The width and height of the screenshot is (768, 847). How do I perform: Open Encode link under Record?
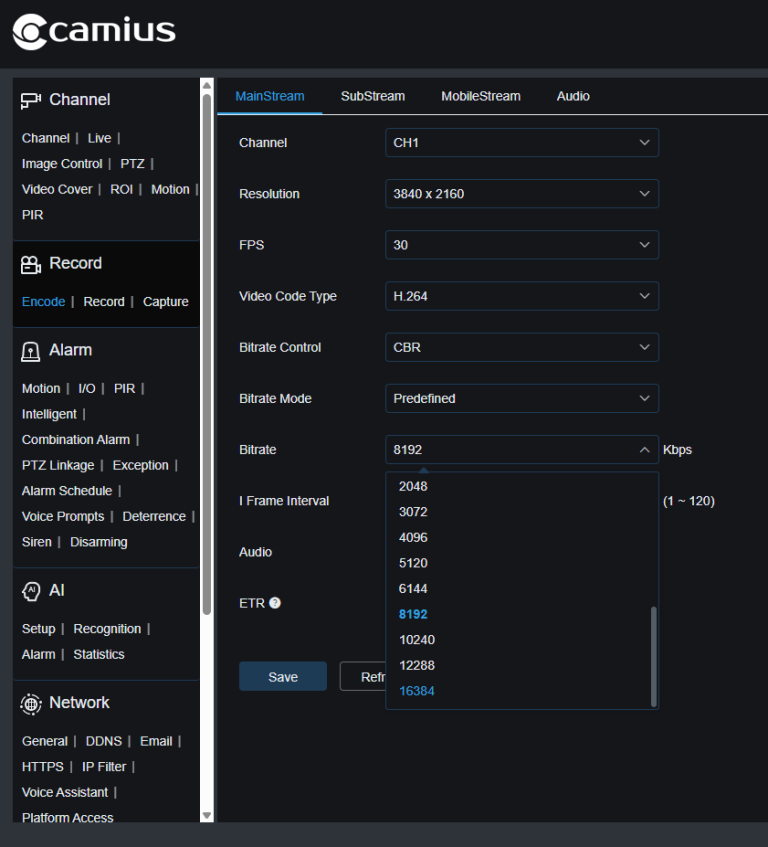tap(43, 301)
